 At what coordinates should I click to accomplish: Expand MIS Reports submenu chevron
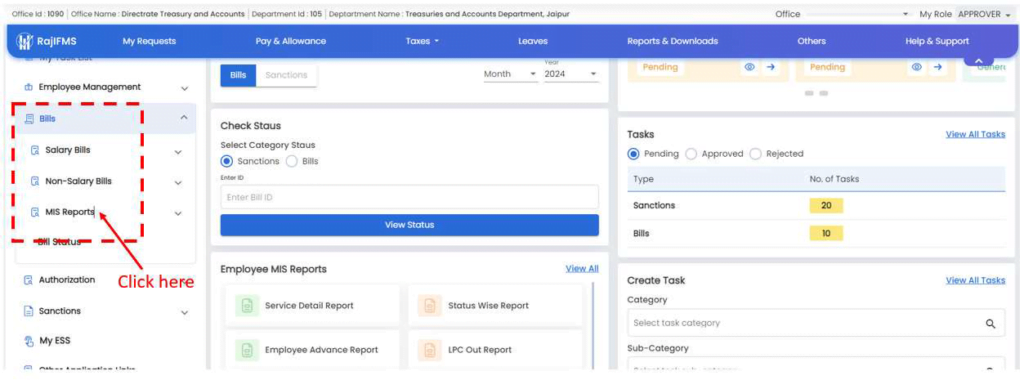(x=178, y=214)
